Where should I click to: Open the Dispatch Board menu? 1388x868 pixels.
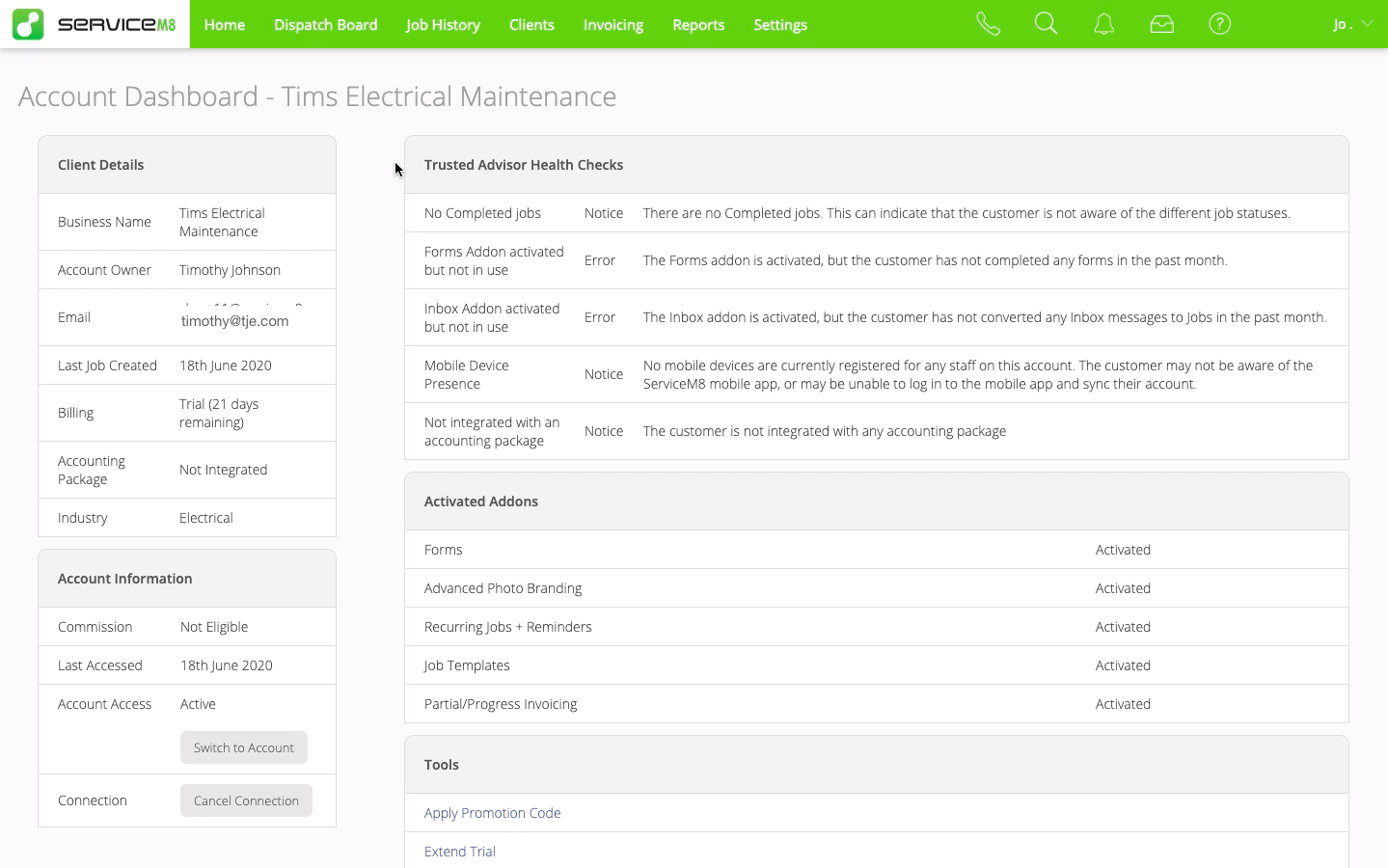(325, 25)
